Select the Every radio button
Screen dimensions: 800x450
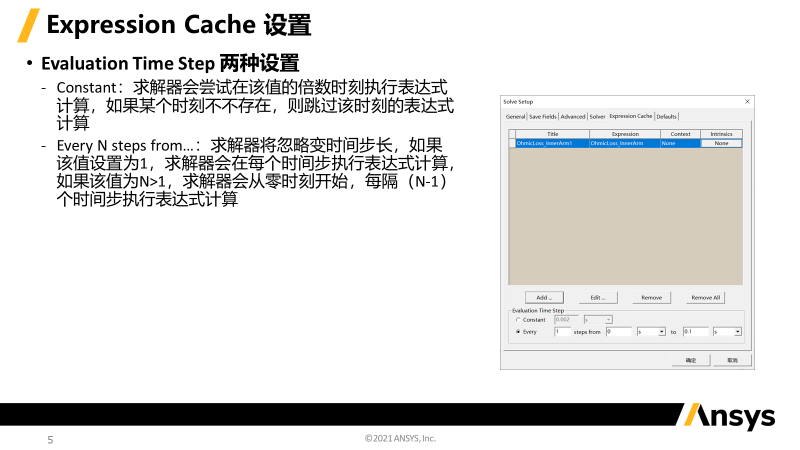click(518, 331)
